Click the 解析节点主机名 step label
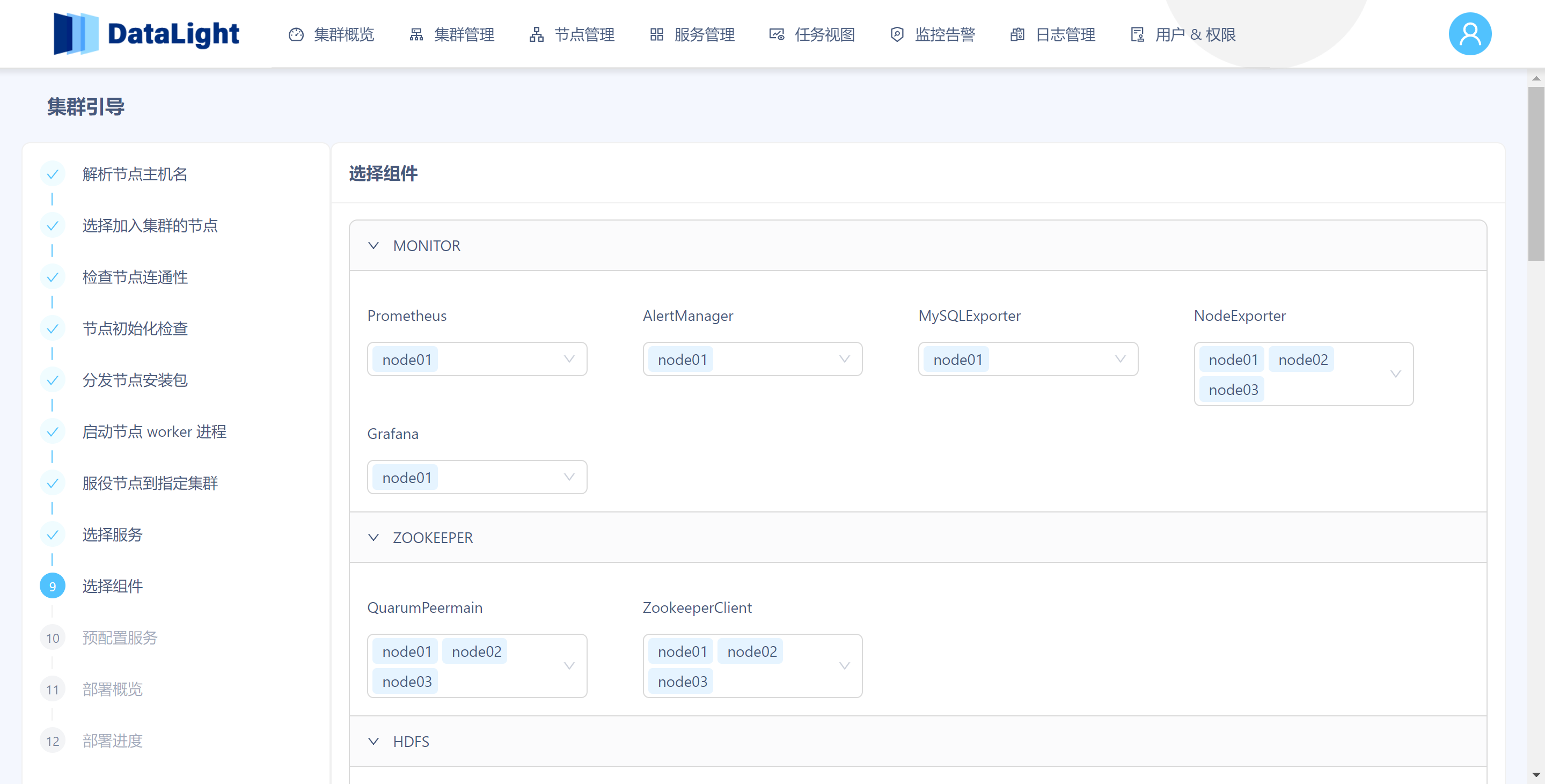Image resolution: width=1545 pixels, height=784 pixels. tap(135, 174)
